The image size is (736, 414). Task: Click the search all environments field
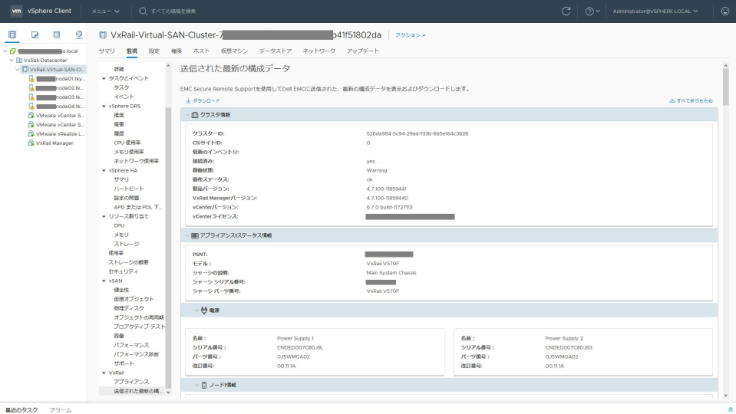(x=174, y=11)
